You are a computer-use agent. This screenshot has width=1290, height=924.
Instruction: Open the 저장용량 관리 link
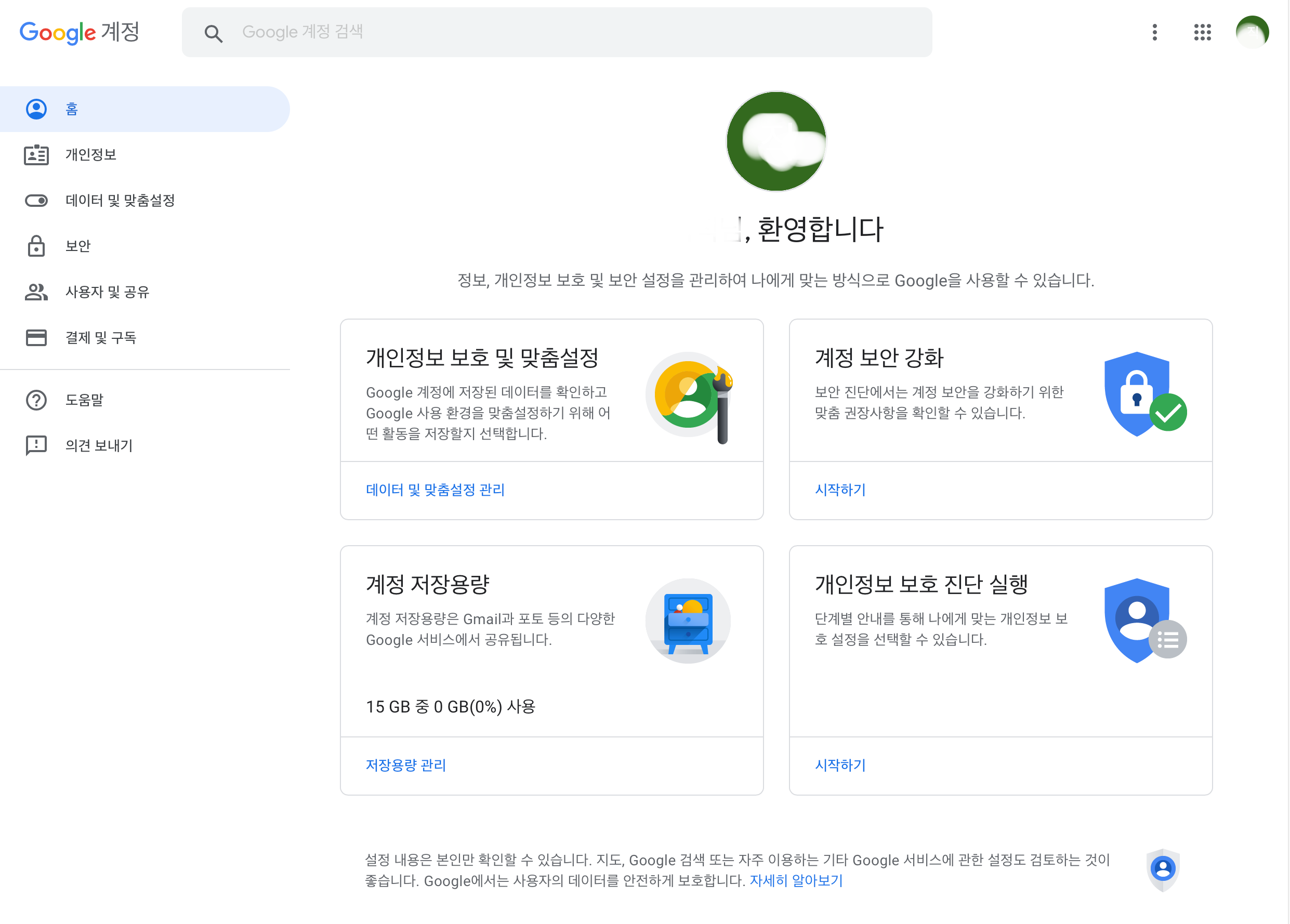405,765
